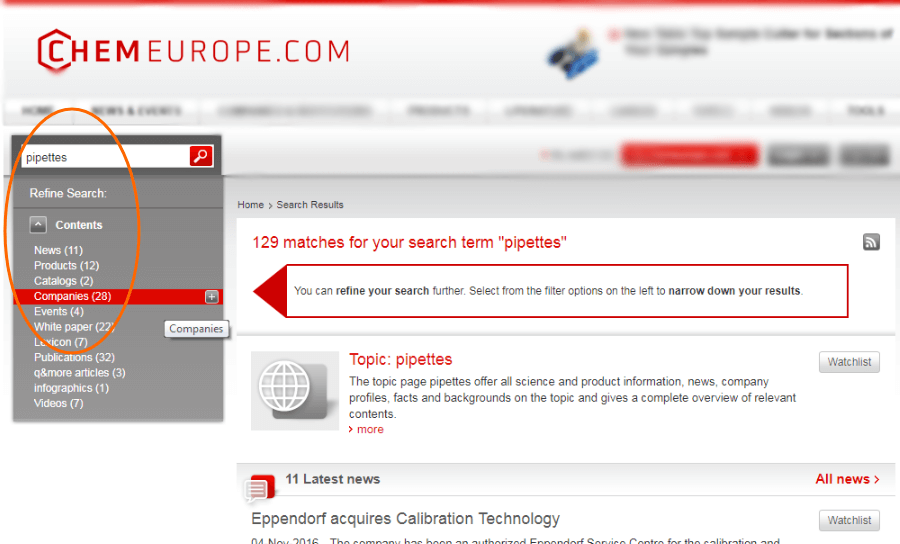Viewport: 900px width, 544px height.
Task: Click the Latest news speech bubble icon
Action: (260, 488)
